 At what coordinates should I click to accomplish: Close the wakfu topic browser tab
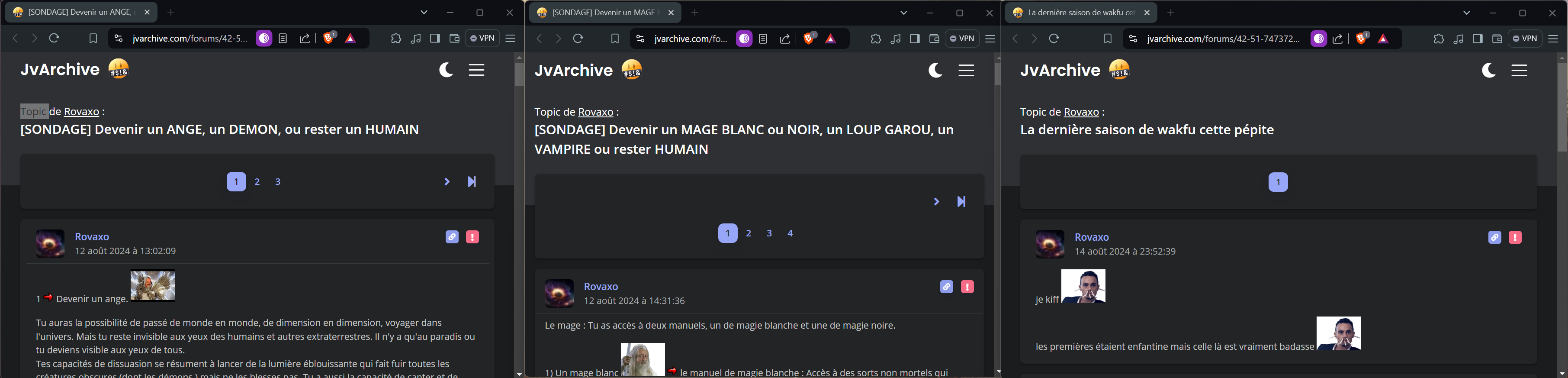tap(1147, 12)
